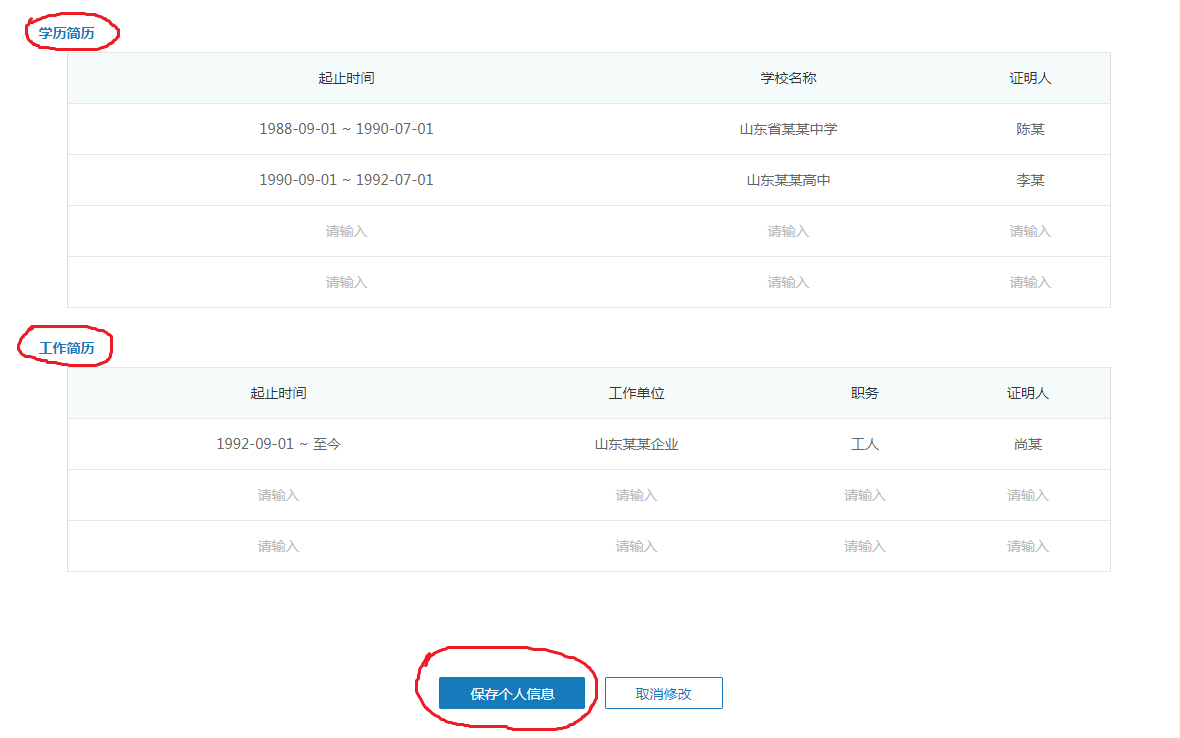
Task: Click the work period 1992-09-01 ~ 至今
Action: click(278, 444)
